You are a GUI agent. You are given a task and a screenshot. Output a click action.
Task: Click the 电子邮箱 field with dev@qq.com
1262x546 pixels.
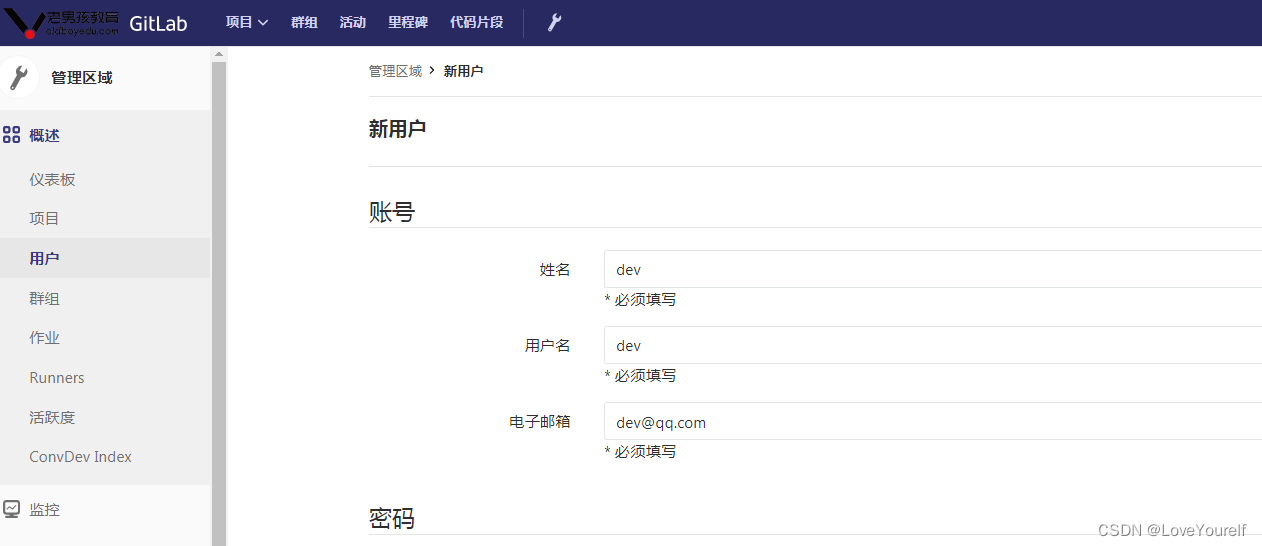click(x=933, y=421)
